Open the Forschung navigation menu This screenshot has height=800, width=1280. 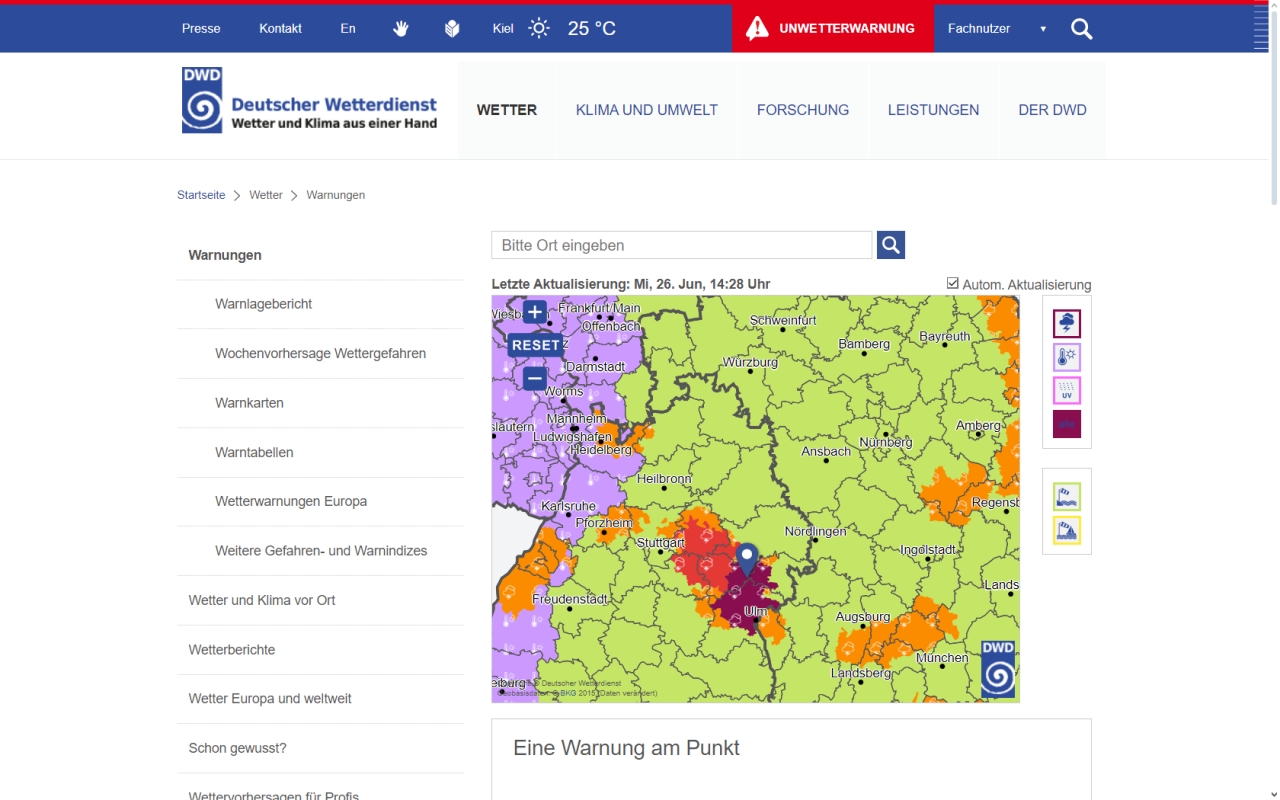click(802, 110)
